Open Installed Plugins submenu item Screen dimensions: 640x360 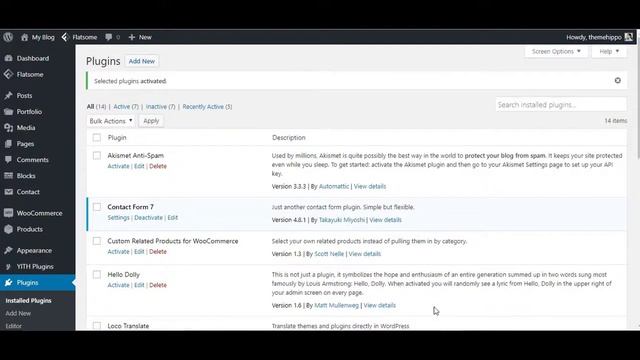point(29,300)
